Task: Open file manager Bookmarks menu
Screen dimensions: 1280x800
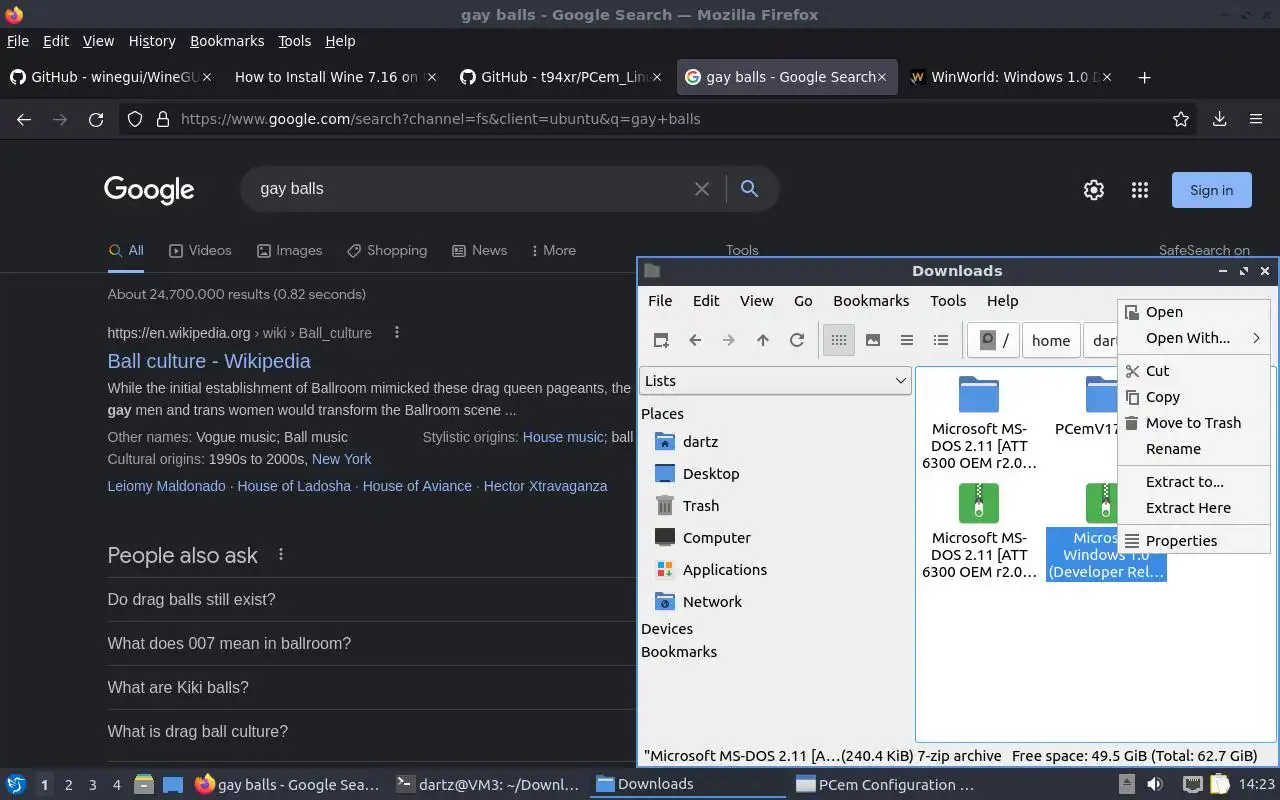Action: click(x=871, y=300)
